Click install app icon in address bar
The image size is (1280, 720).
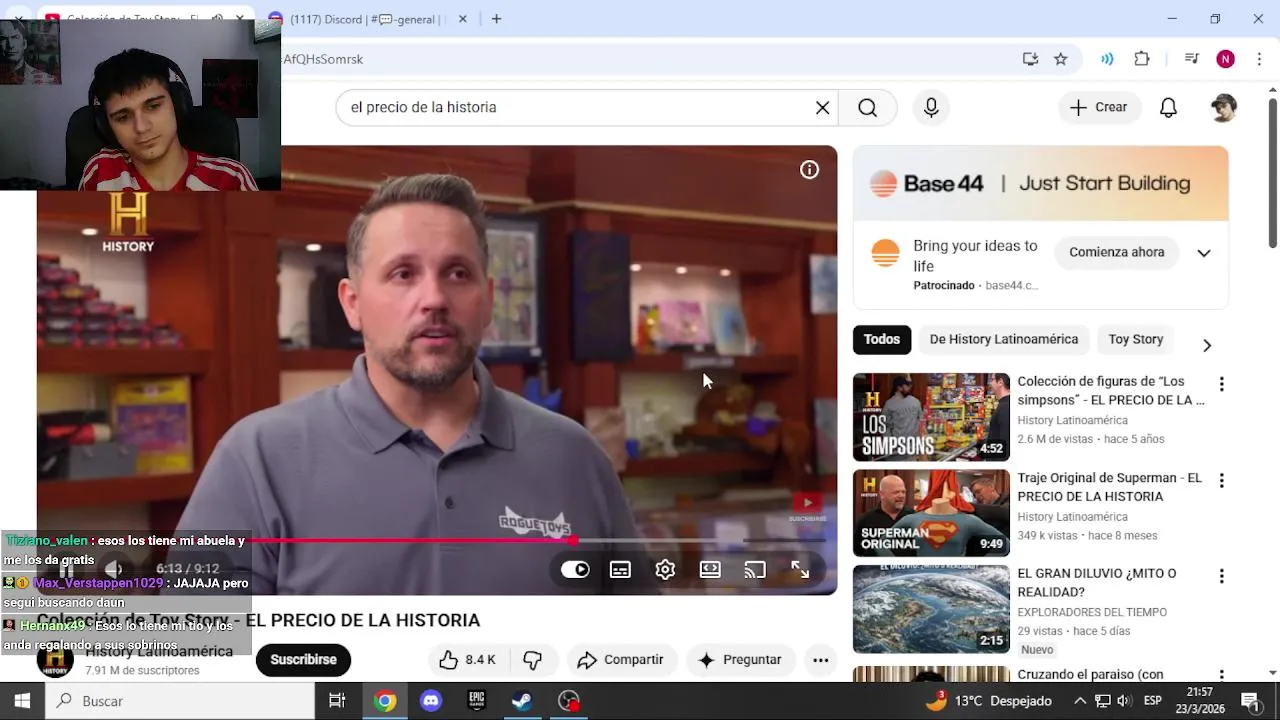click(x=1030, y=59)
